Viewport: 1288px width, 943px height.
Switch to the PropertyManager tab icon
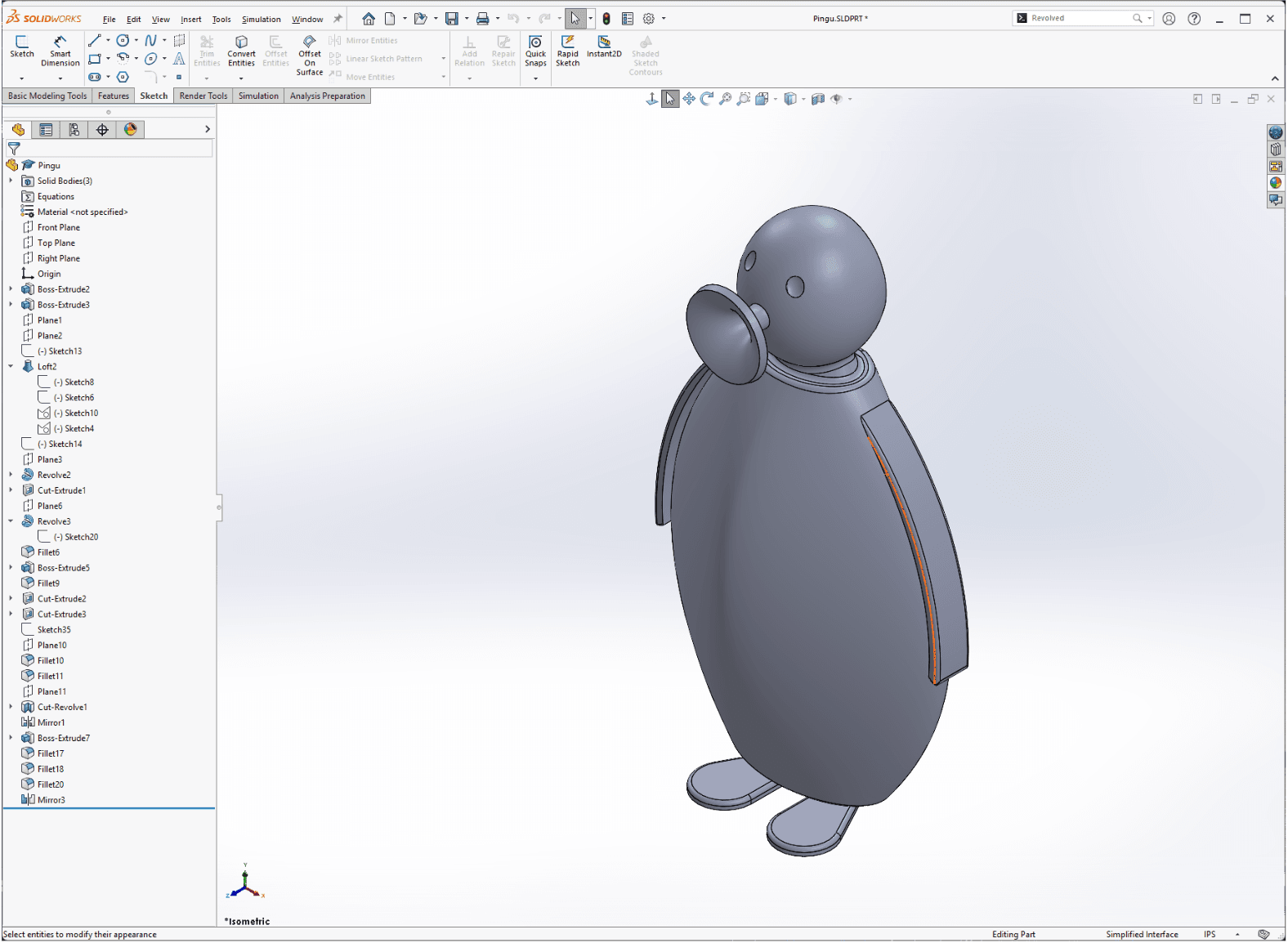(x=46, y=129)
